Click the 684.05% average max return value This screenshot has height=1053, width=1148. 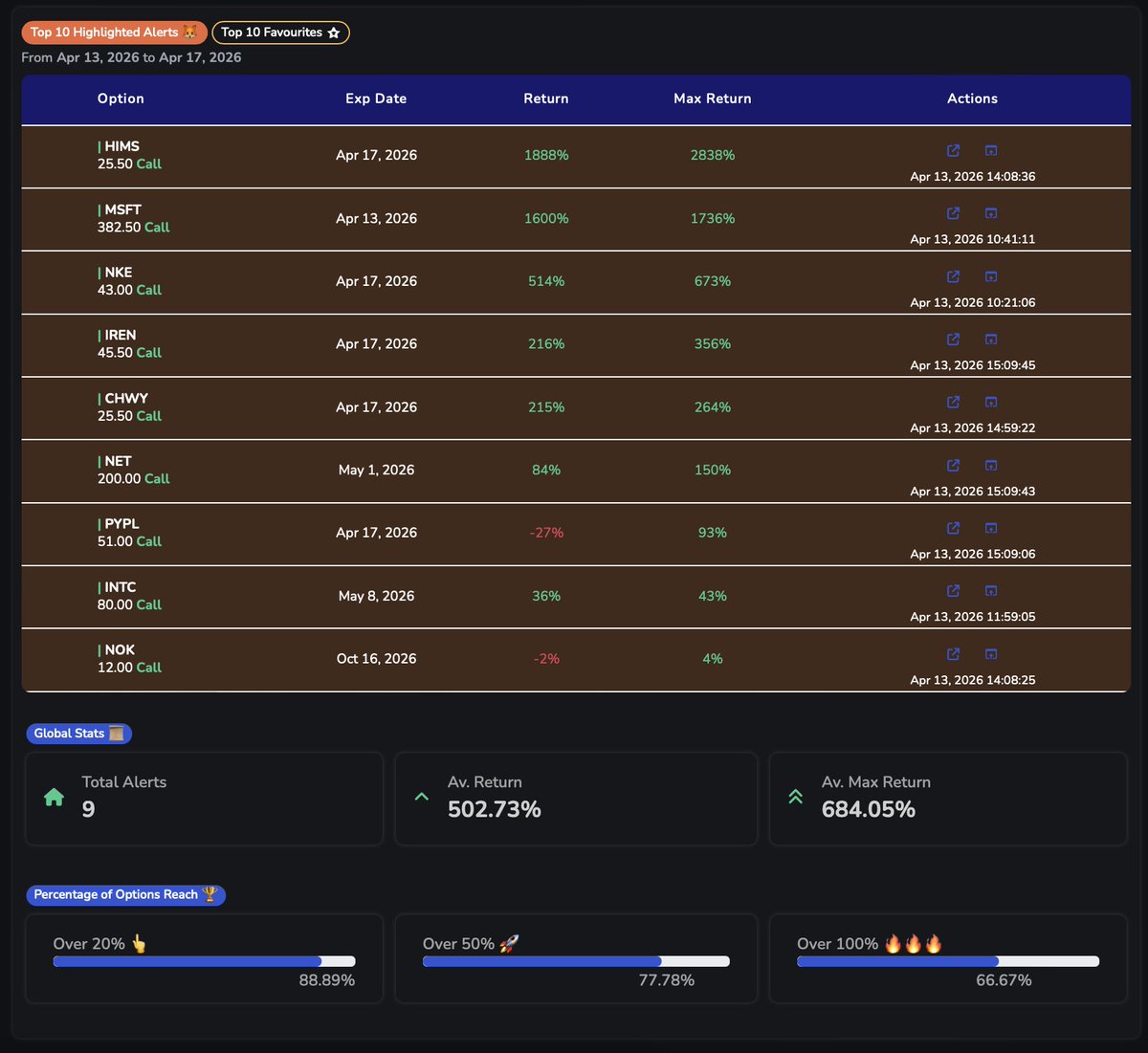click(869, 809)
